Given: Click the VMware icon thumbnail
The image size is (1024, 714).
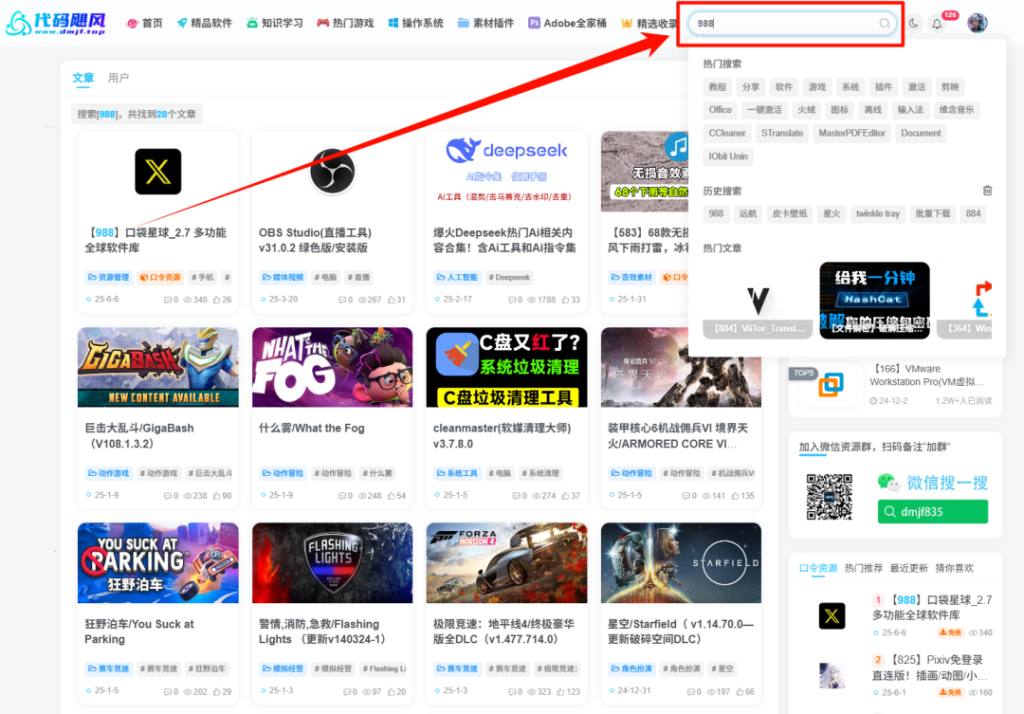Looking at the screenshot, I should [x=831, y=385].
